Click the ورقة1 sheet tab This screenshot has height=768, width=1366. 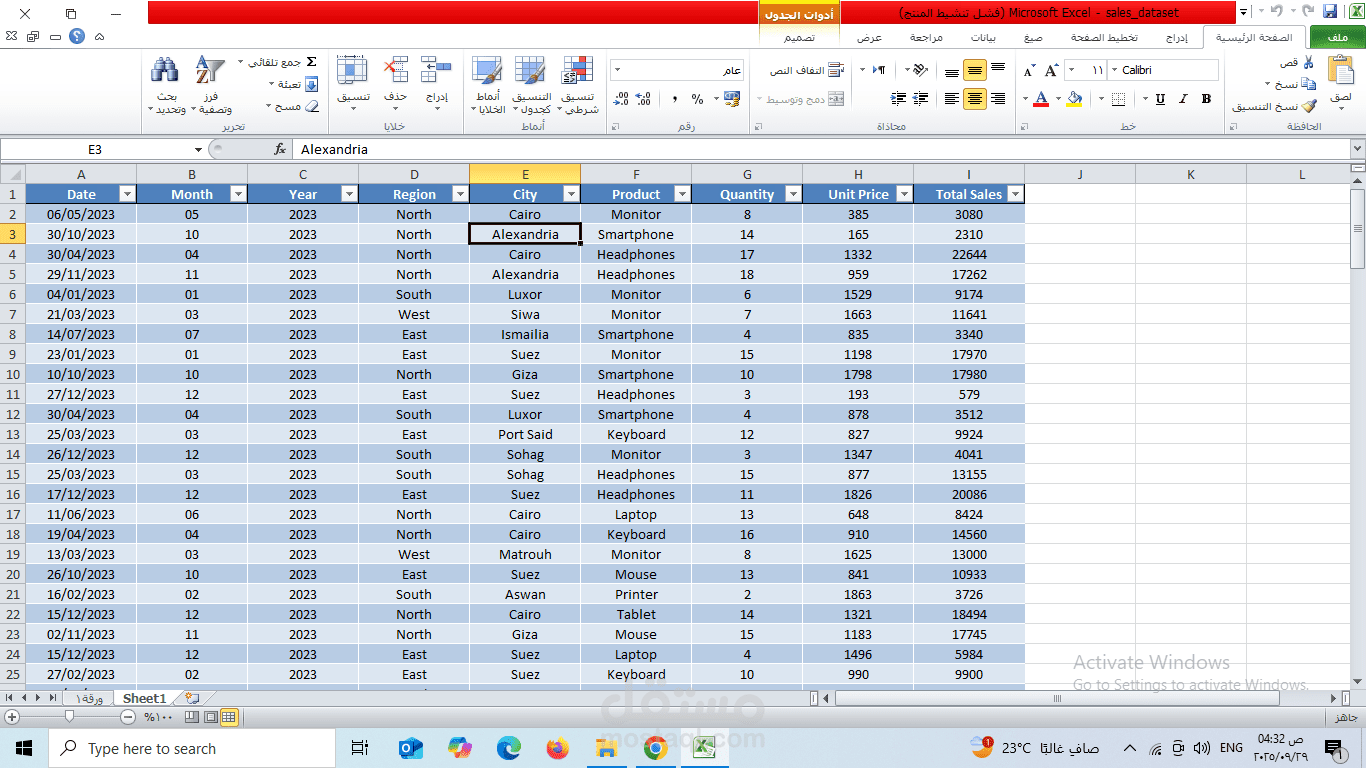89,699
